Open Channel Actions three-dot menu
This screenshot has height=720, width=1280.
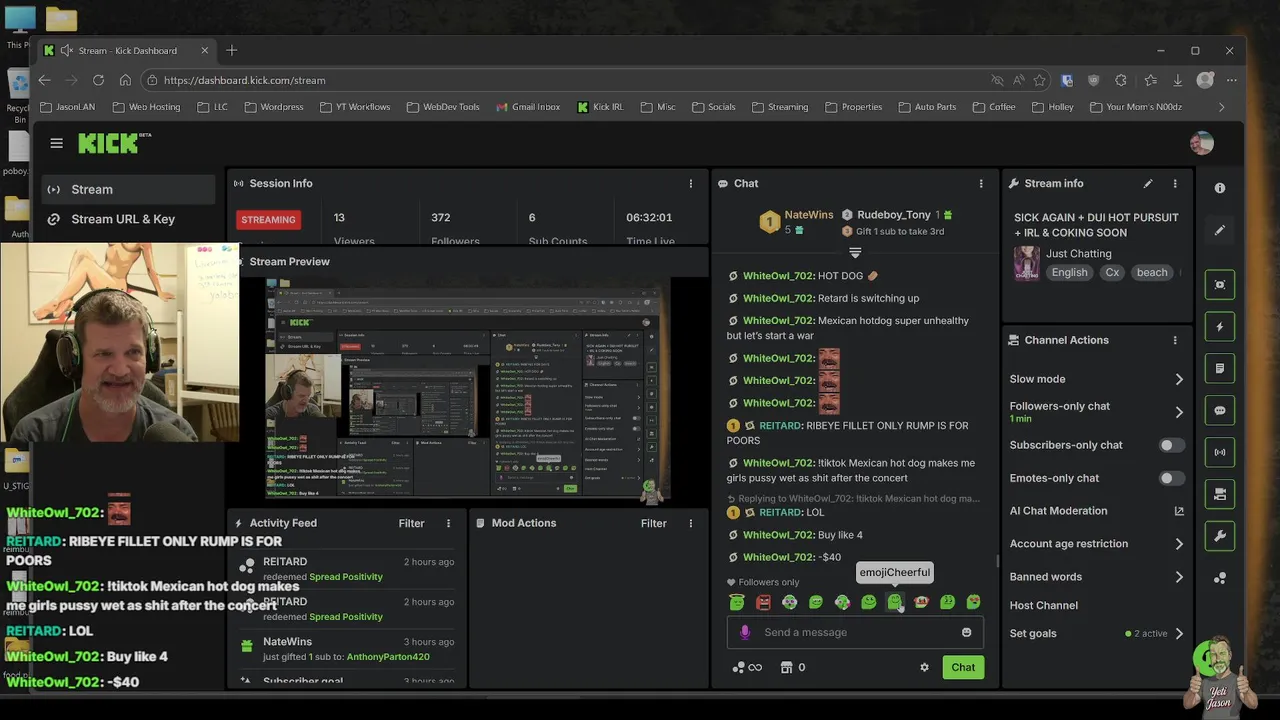point(1175,340)
